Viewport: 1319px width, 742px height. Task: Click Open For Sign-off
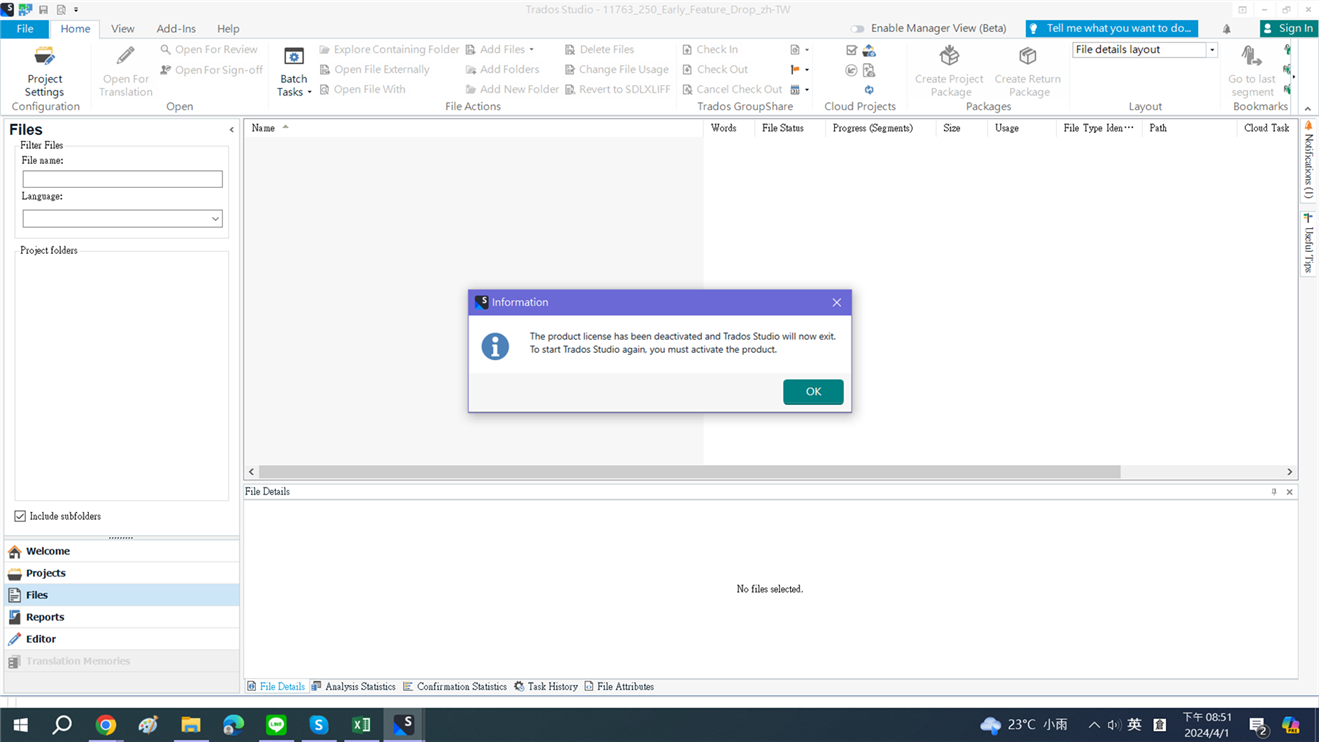pyautogui.click(x=211, y=70)
